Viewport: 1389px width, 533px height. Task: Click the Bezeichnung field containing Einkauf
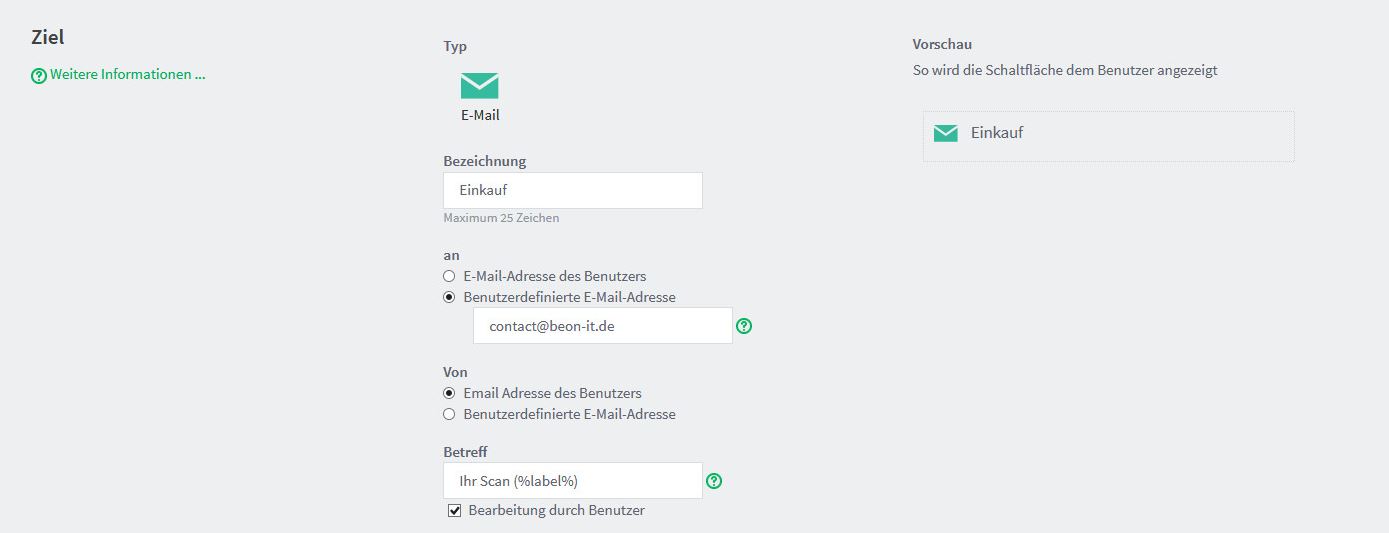(572, 190)
